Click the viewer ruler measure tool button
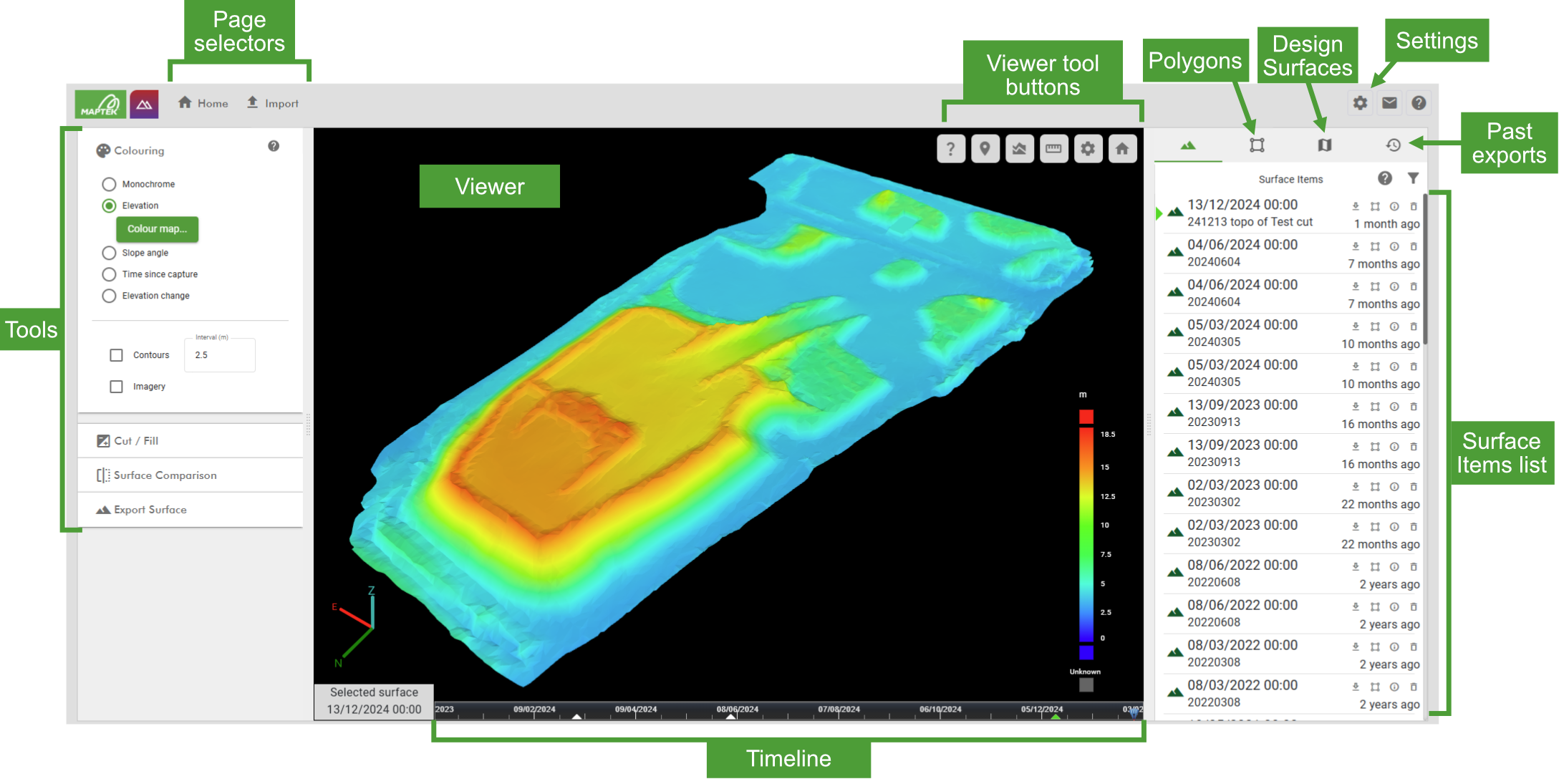Screen dimensions: 1564x784 [x=1053, y=149]
